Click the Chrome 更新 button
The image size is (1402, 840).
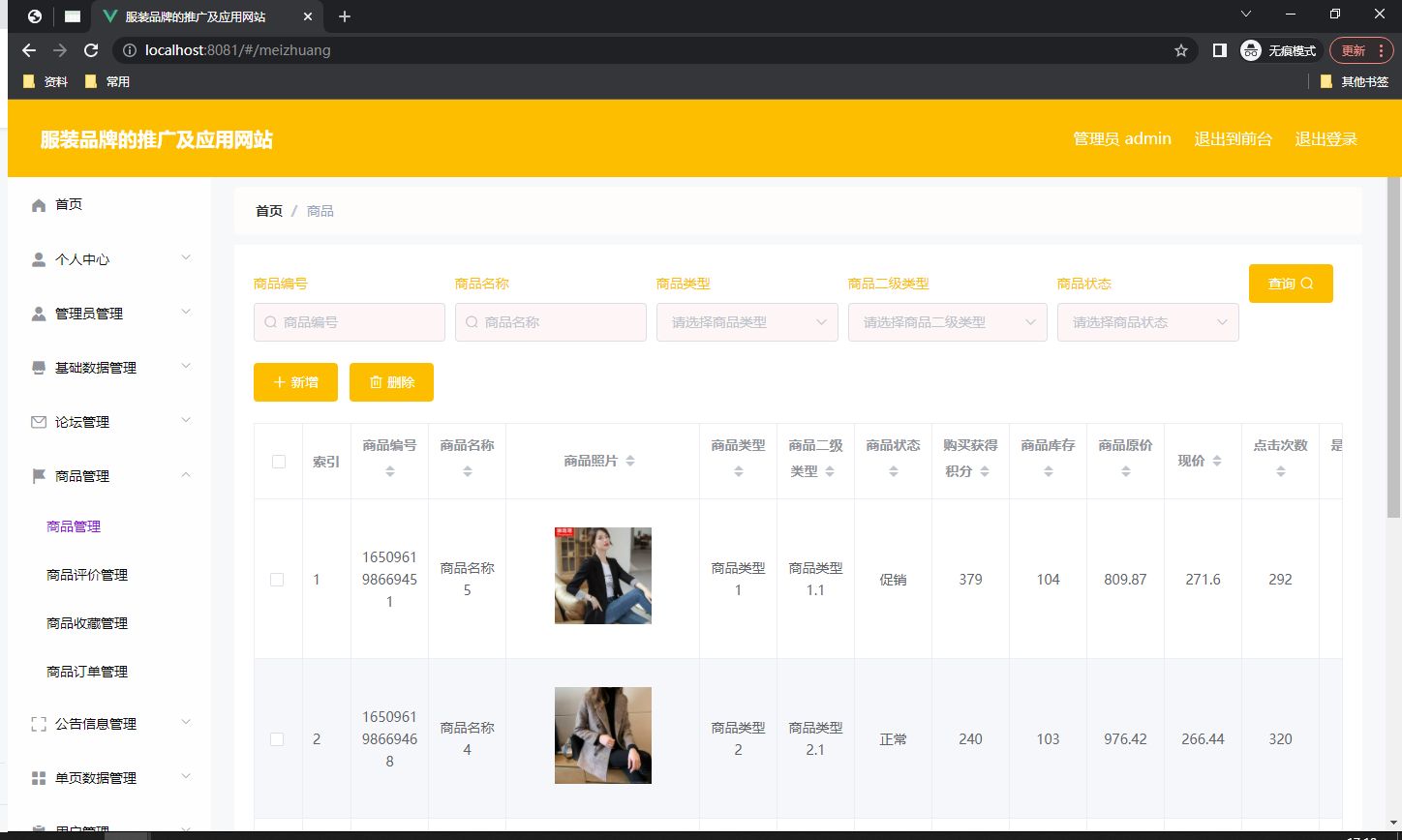[x=1362, y=50]
